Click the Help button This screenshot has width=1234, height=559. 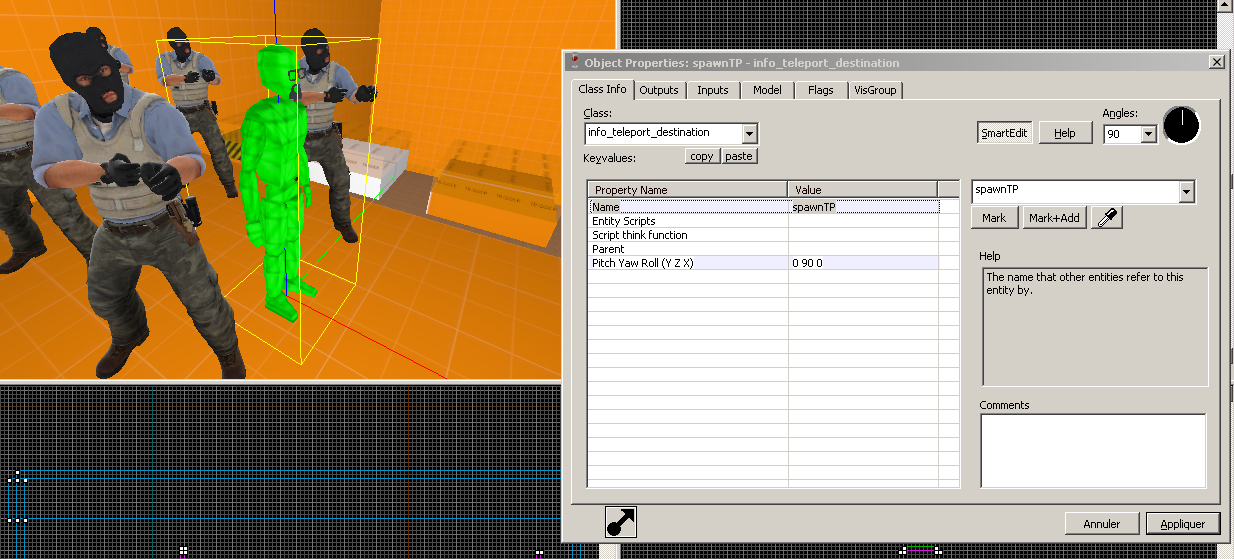pyautogui.click(x=1064, y=133)
